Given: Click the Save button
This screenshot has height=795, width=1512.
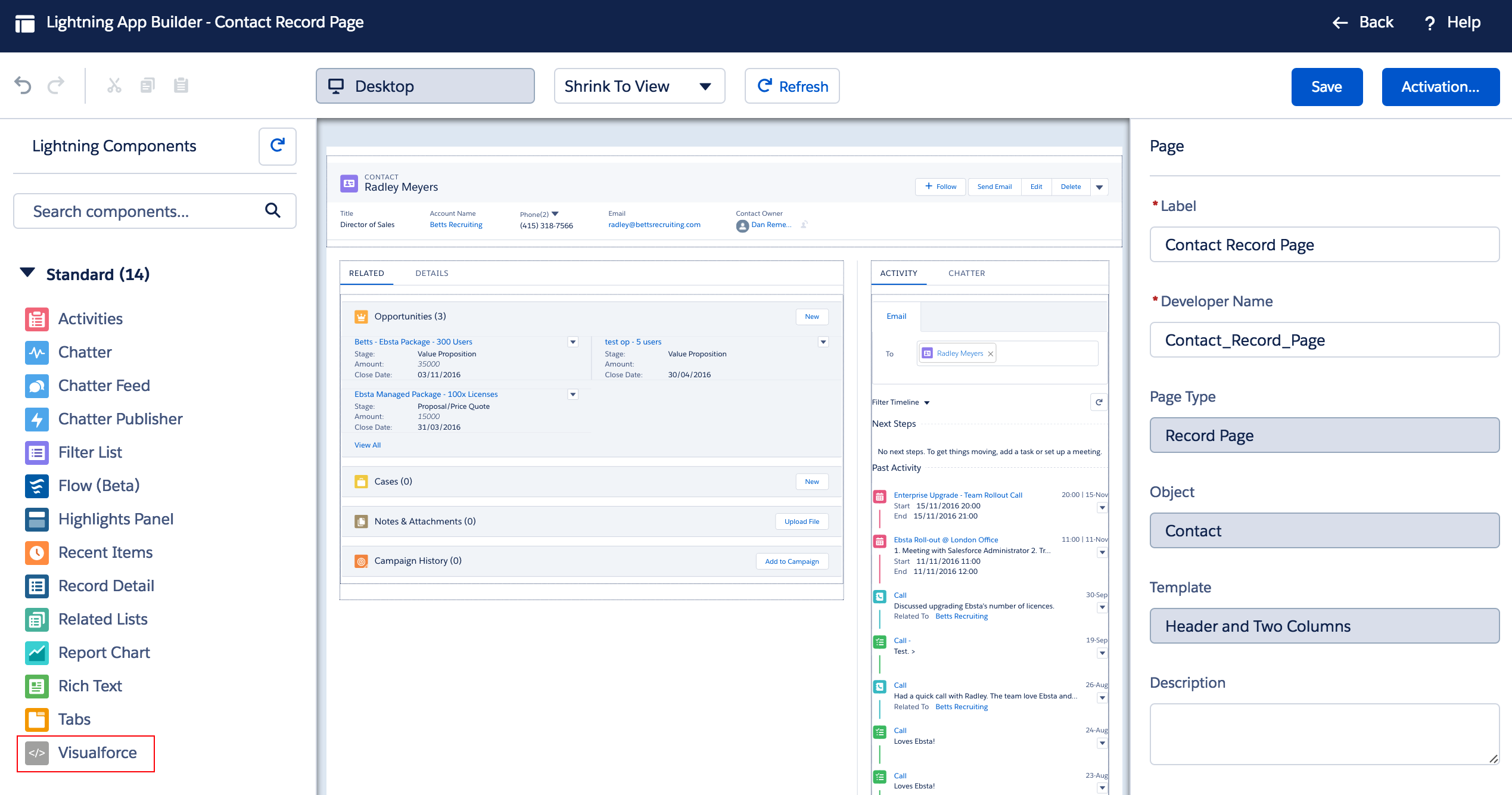Looking at the screenshot, I should [x=1326, y=87].
